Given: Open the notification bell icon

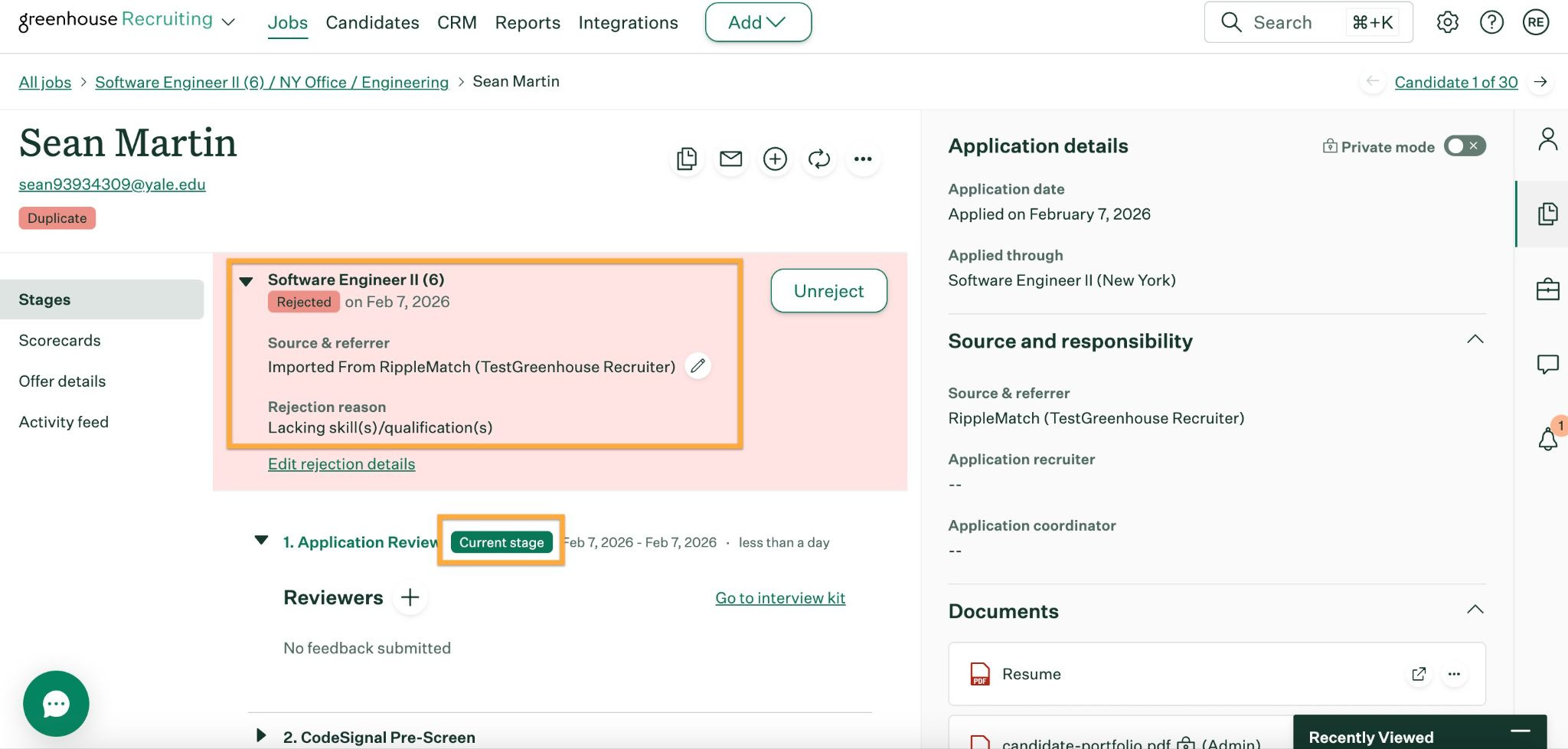Looking at the screenshot, I should coord(1547,439).
